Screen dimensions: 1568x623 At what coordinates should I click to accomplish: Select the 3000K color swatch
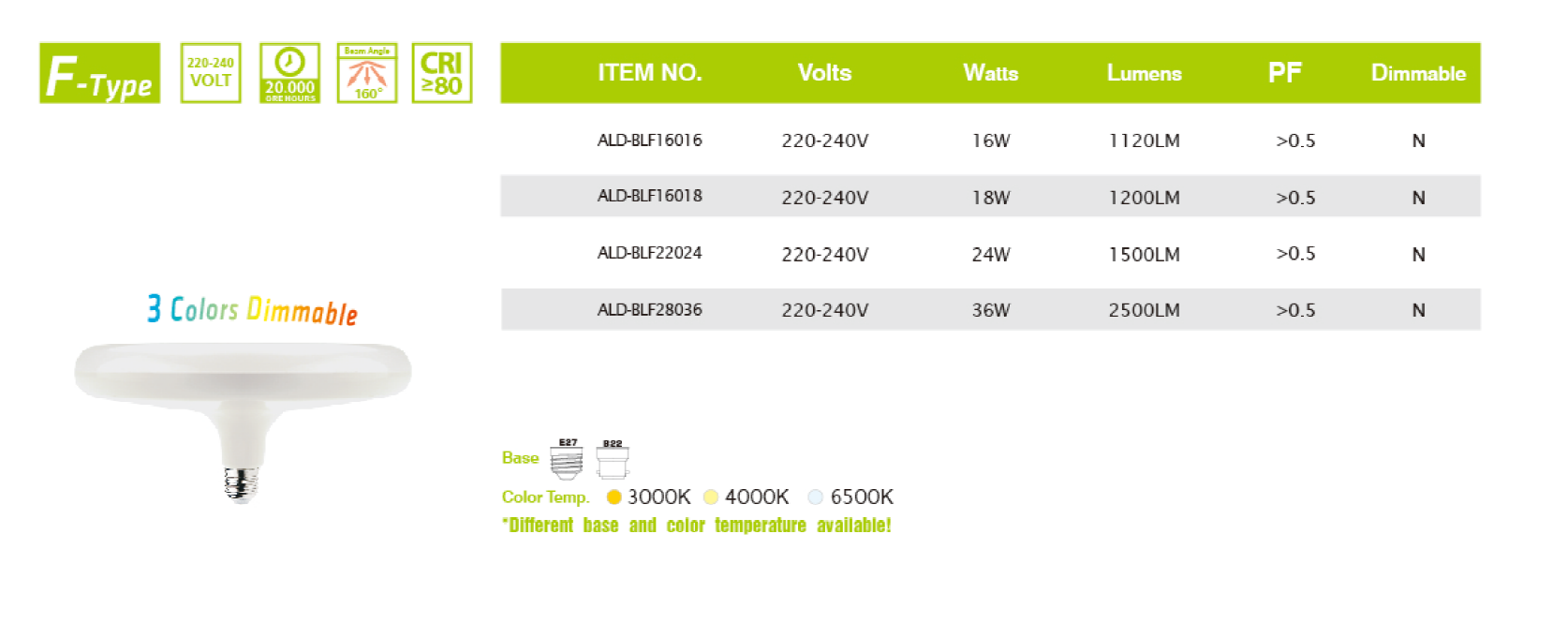pyautogui.click(x=614, y=497)
